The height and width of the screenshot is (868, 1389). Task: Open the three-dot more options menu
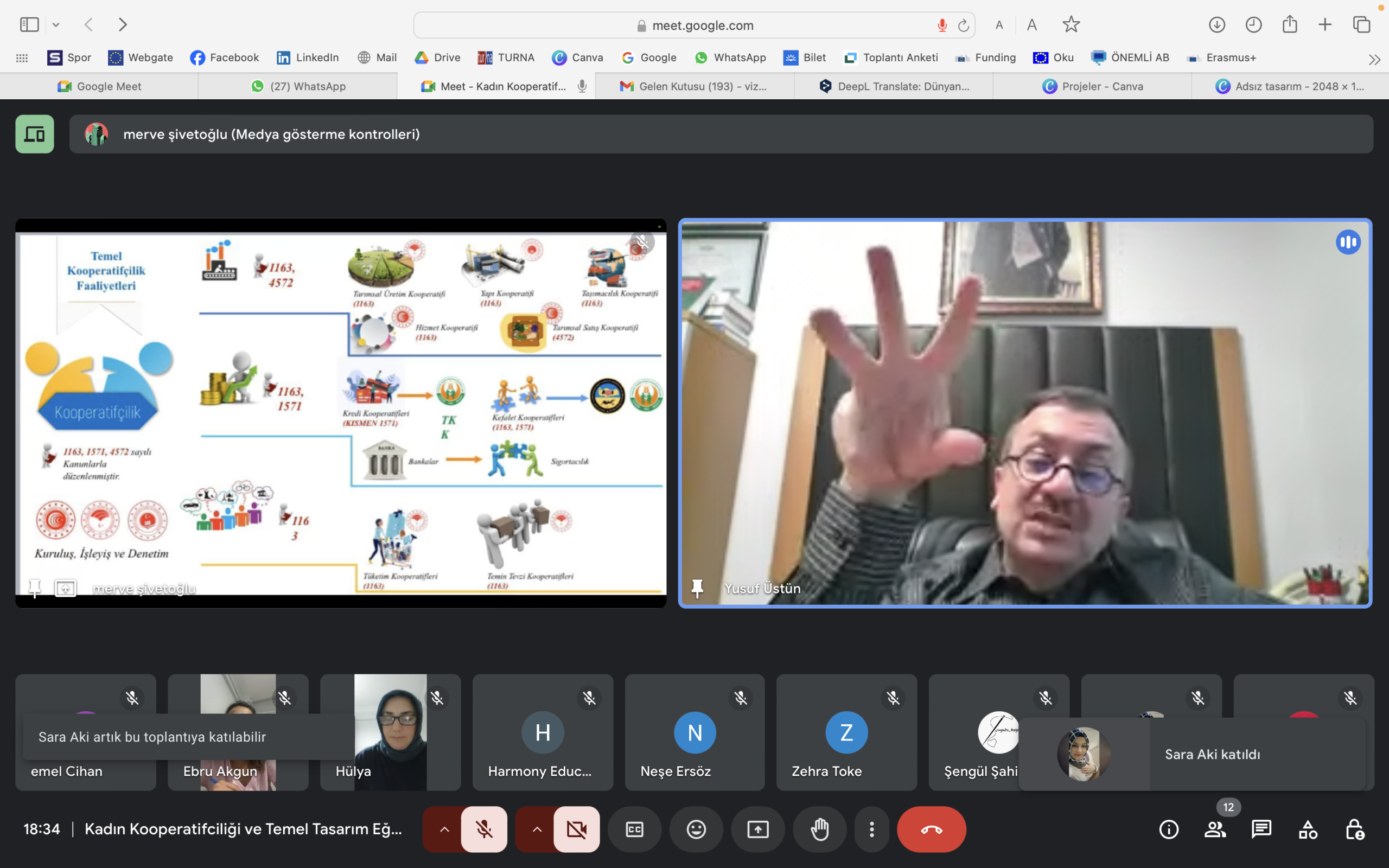[871, 829]
